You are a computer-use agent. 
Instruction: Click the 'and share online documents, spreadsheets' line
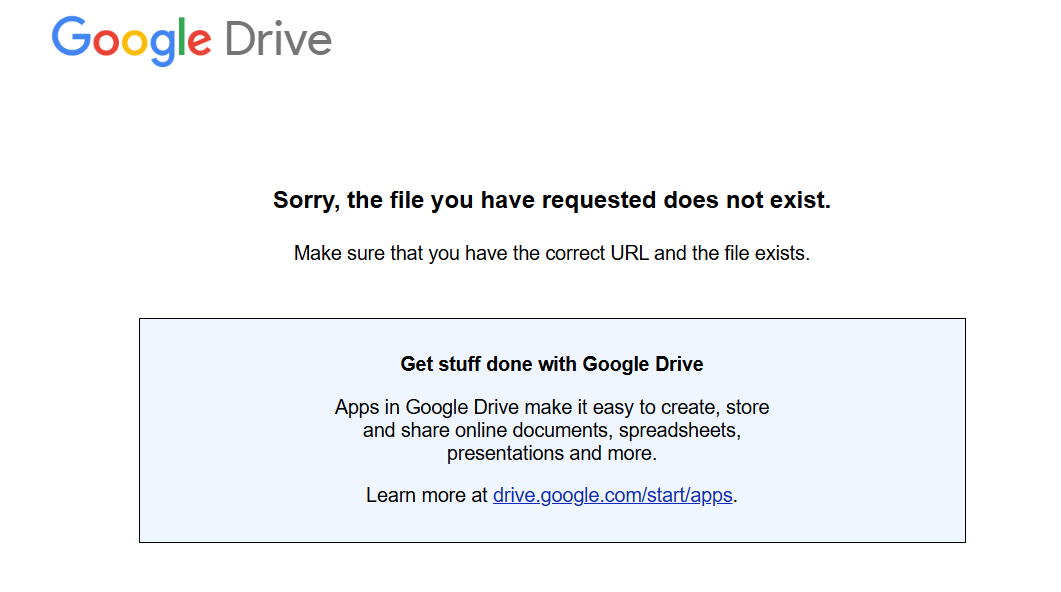tap(552, 431)
